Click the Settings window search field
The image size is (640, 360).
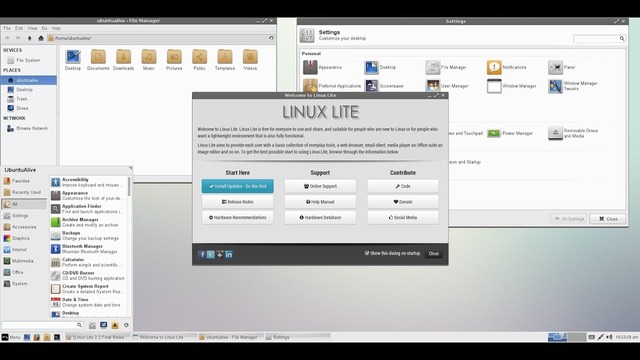pyautogui.click(x=599, y=39)
